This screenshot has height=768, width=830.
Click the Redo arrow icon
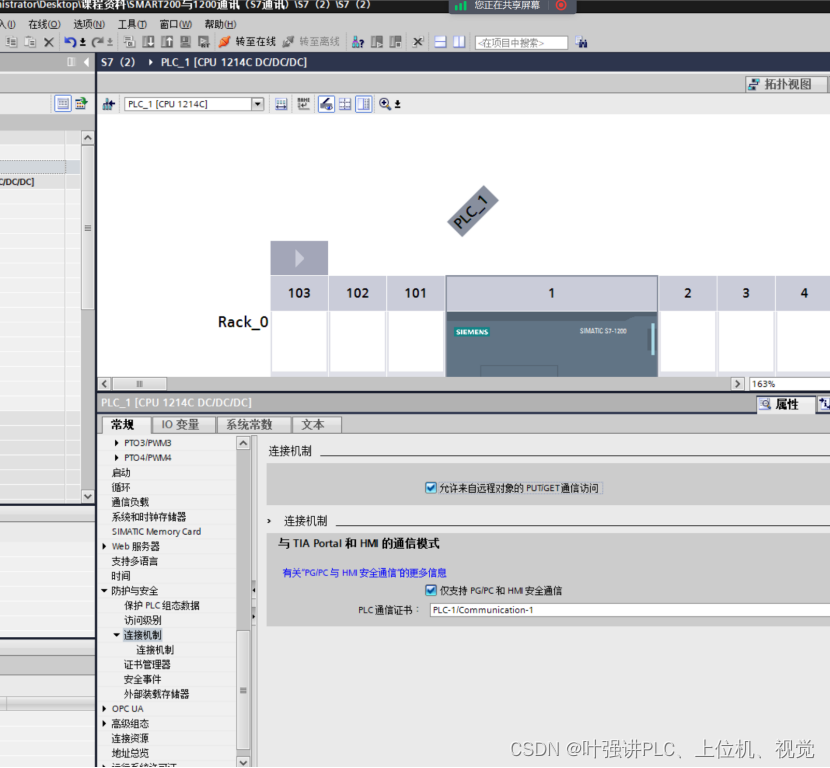(97, 42)
